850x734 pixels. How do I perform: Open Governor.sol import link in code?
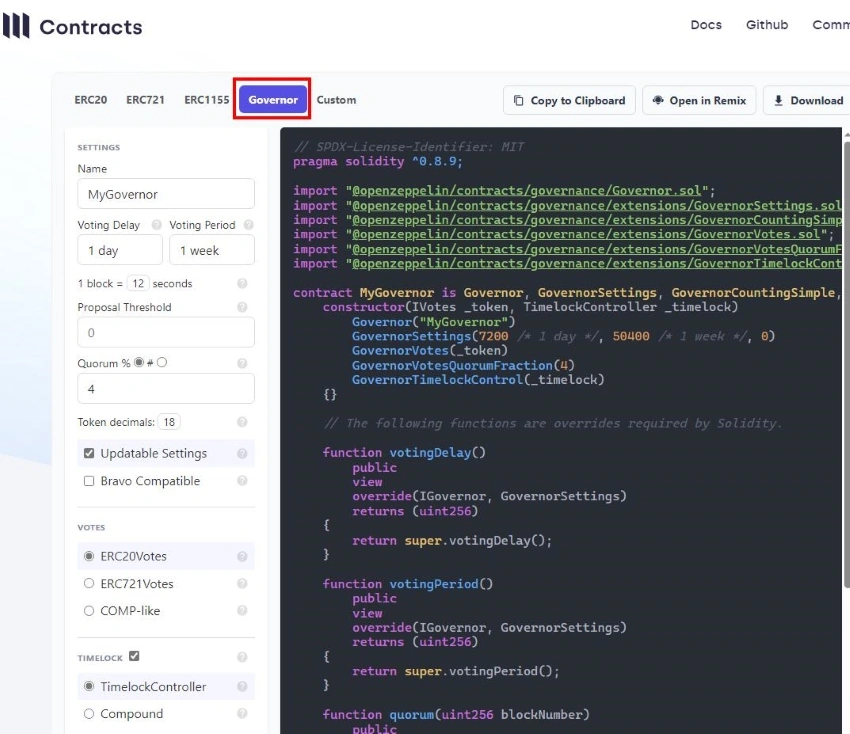pos(527,191)
